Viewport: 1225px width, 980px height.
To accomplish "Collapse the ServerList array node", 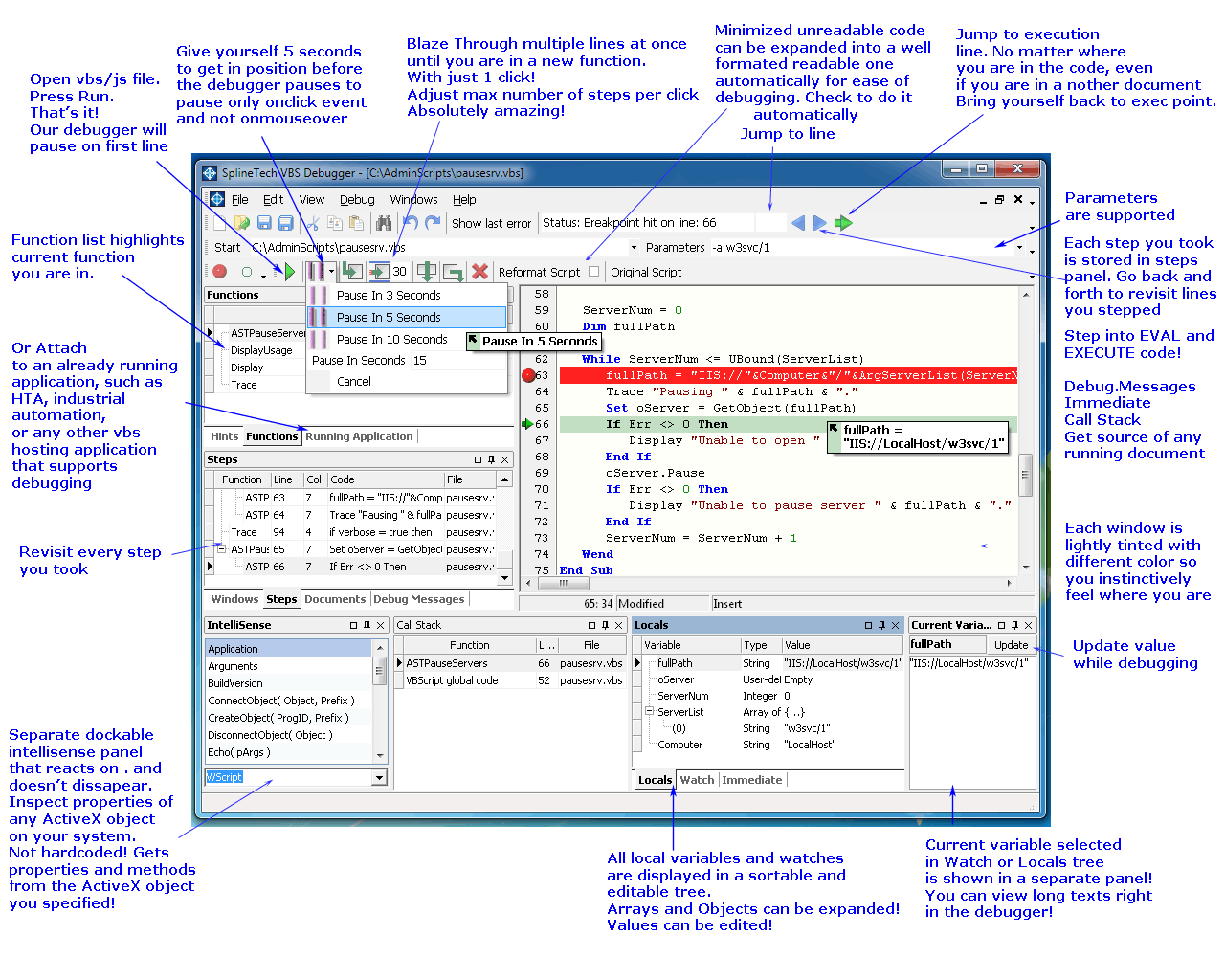I will click(650, 712).
